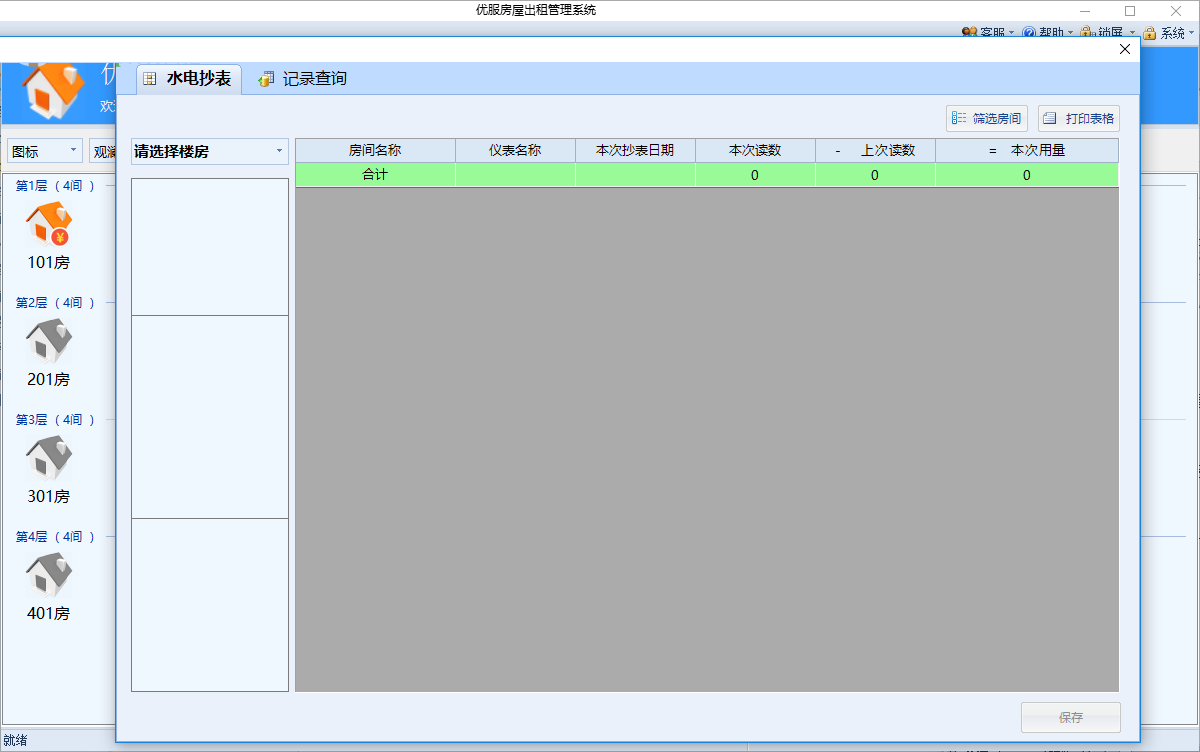Switch to the 水电抄表 tab
The image size is (1200, 752).
click(187, 79)
